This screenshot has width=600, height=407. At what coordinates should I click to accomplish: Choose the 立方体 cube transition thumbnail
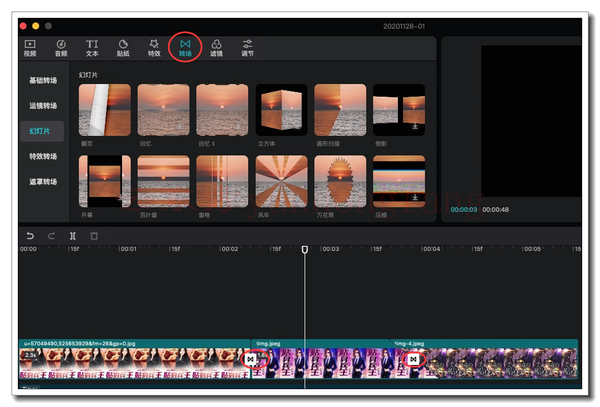281,109
